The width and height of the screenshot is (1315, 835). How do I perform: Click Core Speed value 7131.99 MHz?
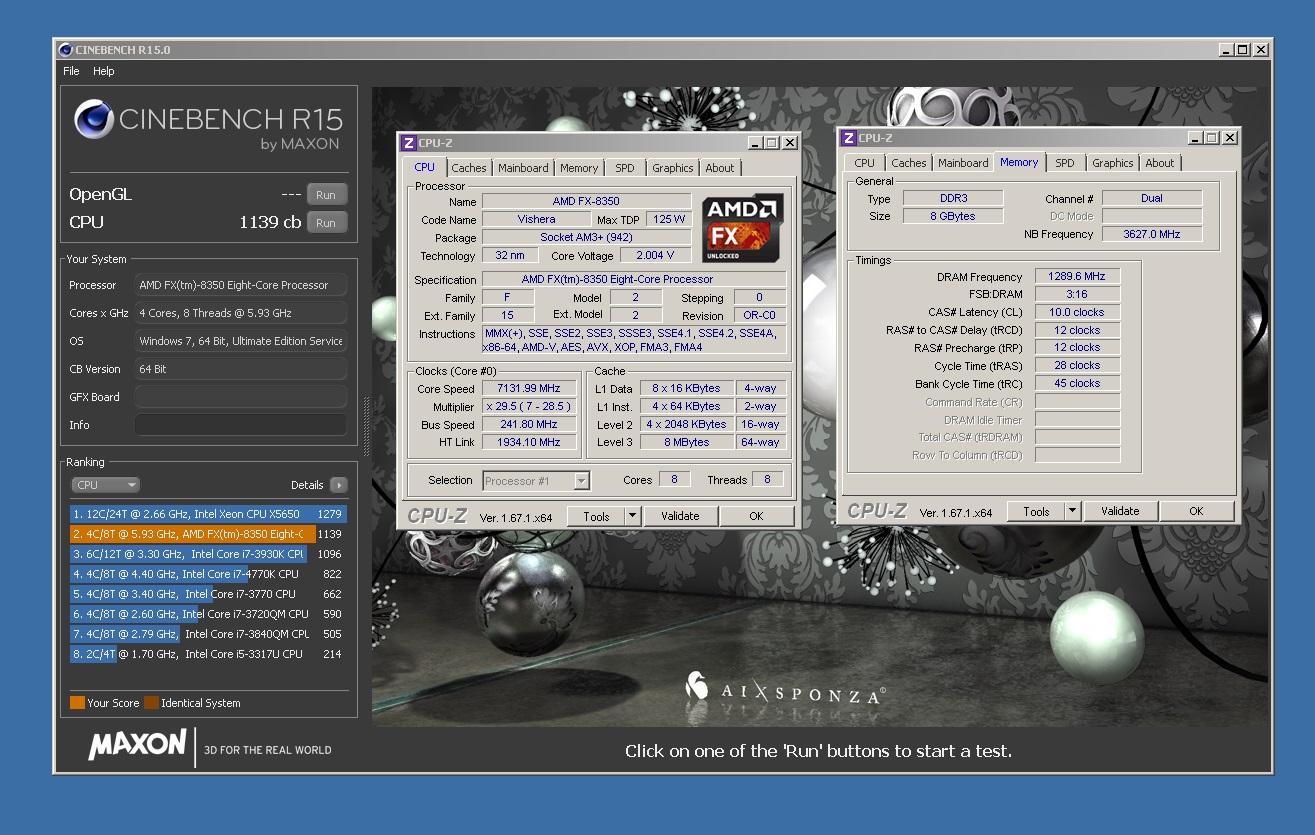point(530,389)
